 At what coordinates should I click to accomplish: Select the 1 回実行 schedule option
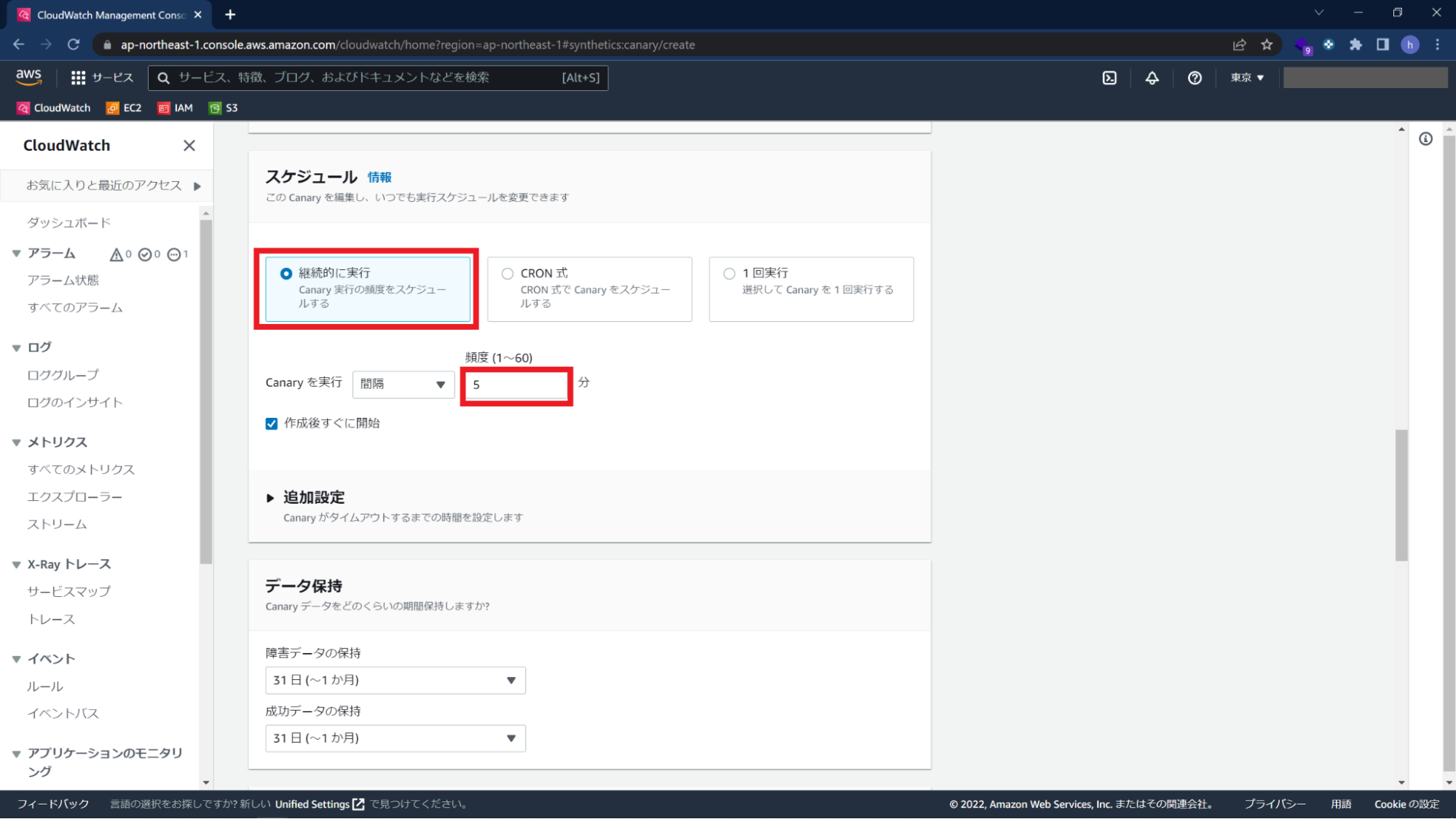coord(811,289)
